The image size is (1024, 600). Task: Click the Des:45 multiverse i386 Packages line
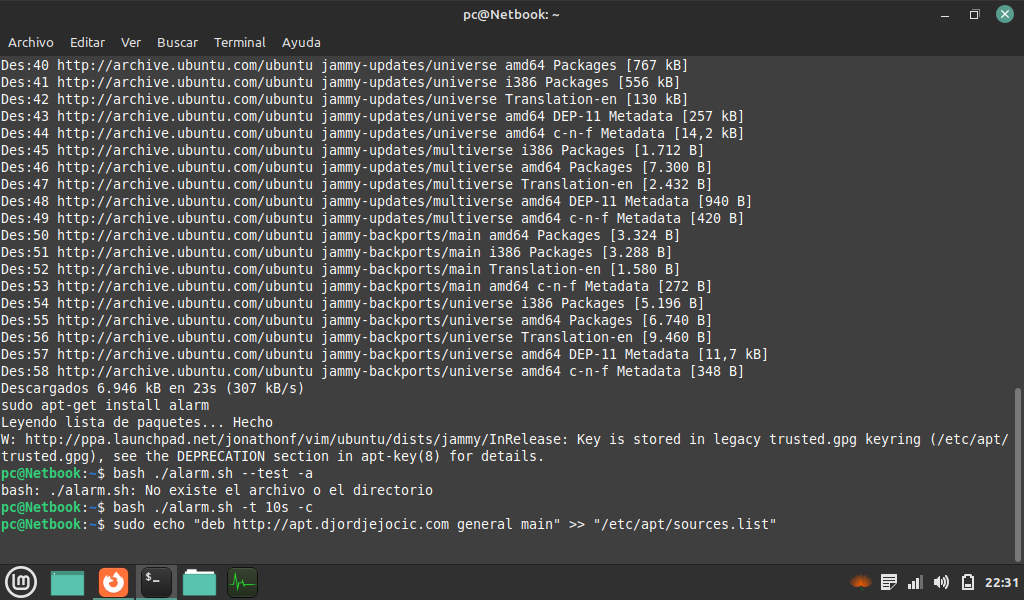352,151
